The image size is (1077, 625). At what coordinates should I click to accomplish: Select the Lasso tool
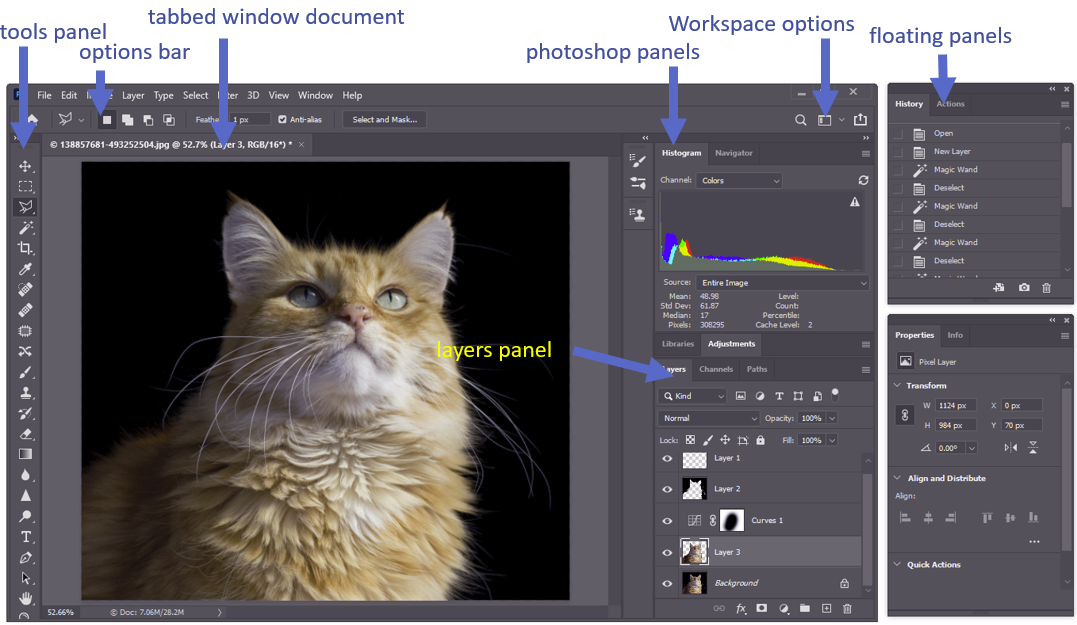pyautogui.click(x=25, y=205)
